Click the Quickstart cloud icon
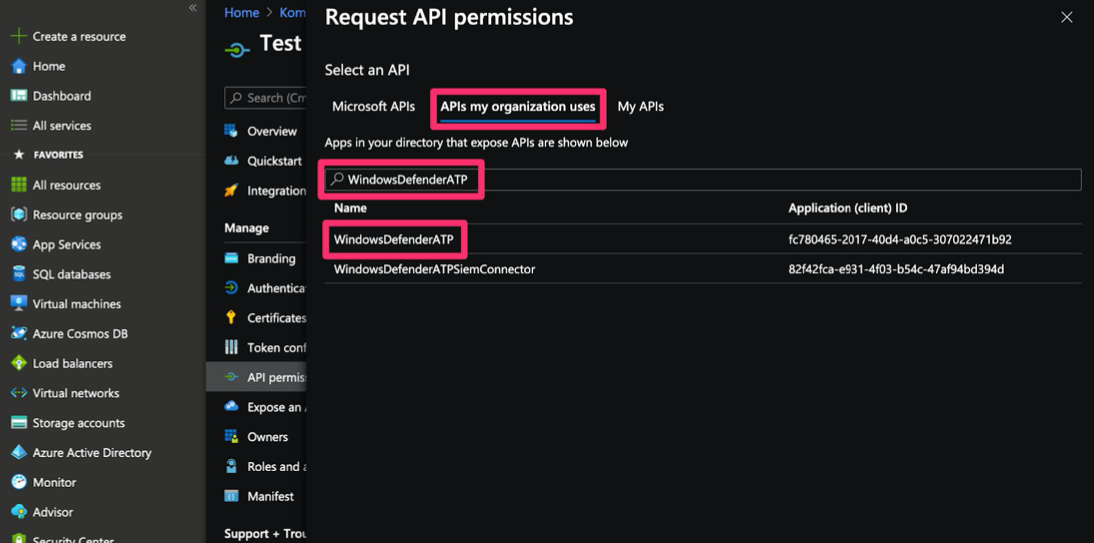Screen dimensions: 1094x543 tap(231, 161)
